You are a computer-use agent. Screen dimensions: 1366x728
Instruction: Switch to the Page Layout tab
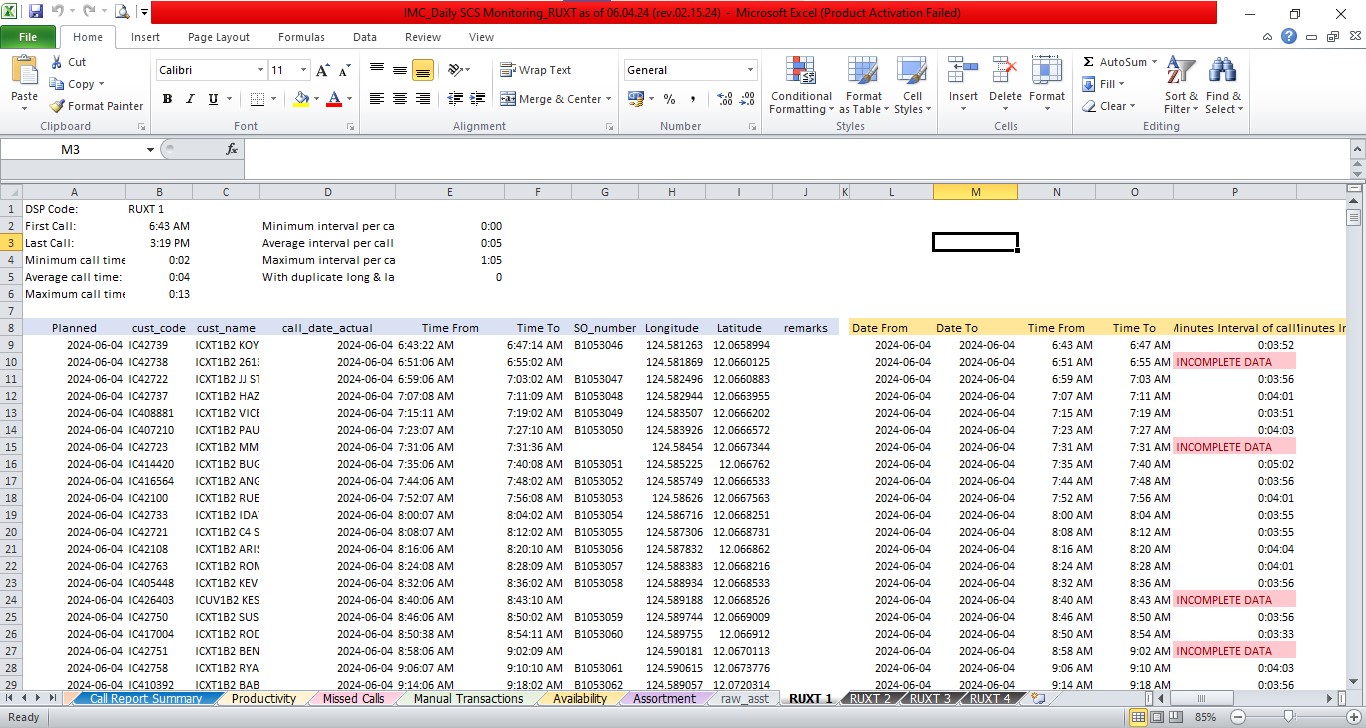pyautogui.click(x=219, y=37)
